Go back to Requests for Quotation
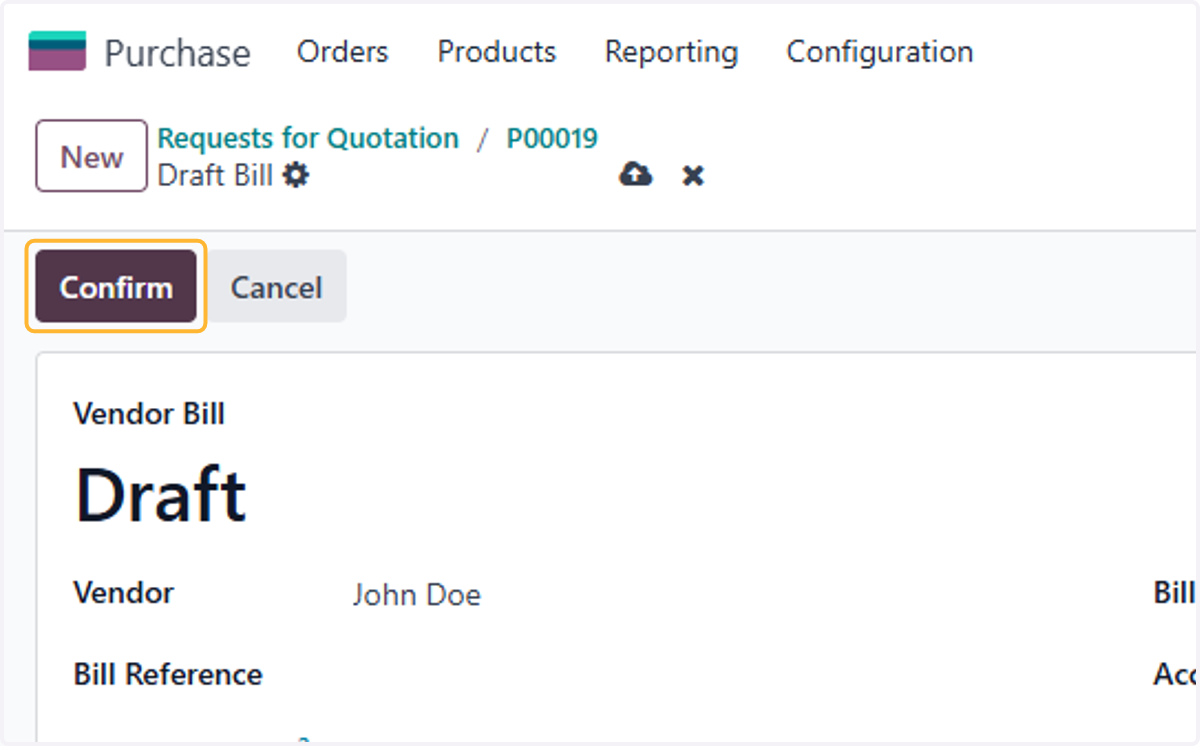 tap(308, 138)
